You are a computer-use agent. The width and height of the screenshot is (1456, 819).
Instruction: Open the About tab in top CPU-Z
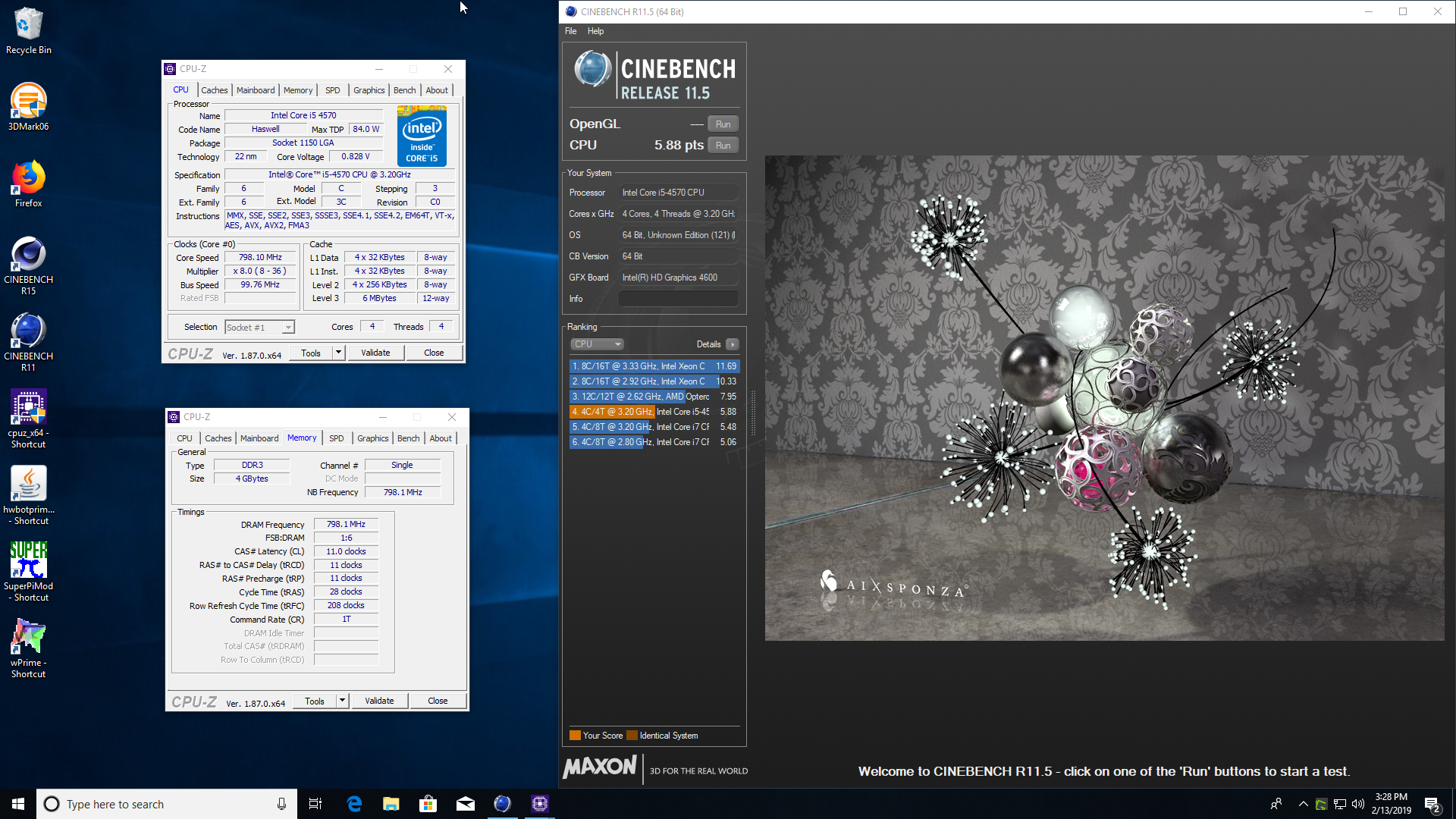(x=437, y=90)
